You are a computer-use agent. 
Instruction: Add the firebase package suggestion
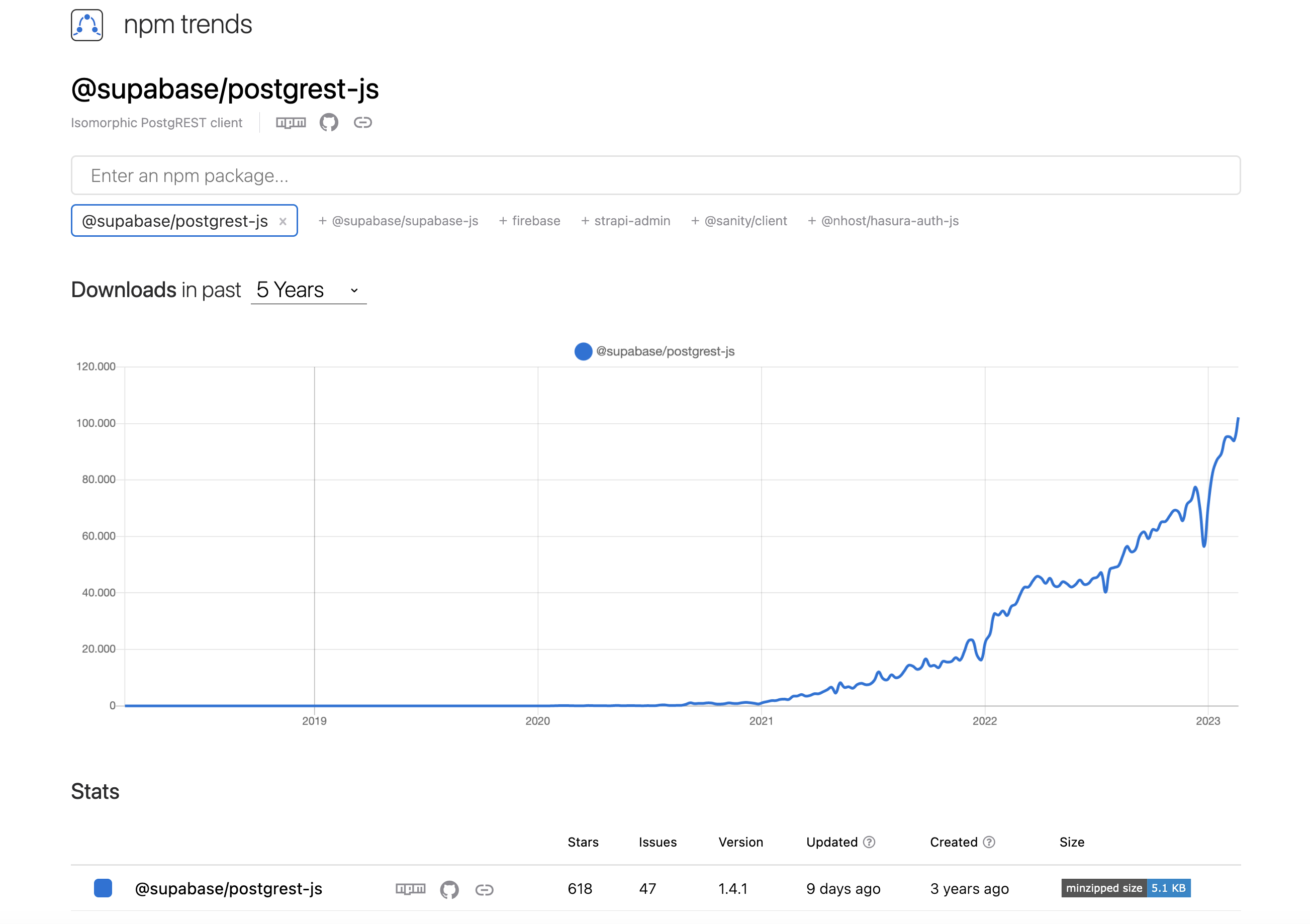529,221
